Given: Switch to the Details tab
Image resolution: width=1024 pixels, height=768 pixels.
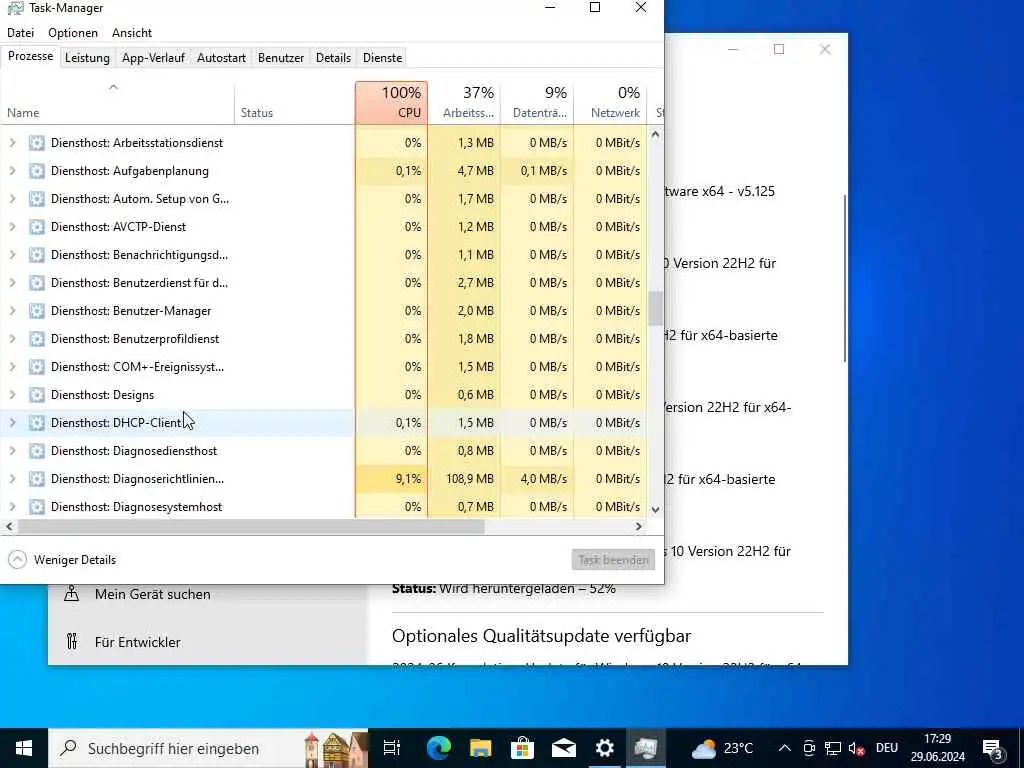Looking at the screenshot, I should (333, 57).
